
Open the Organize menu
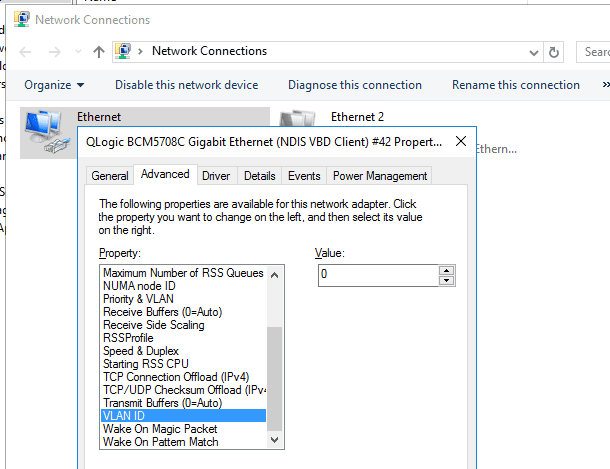pos(54,85)
